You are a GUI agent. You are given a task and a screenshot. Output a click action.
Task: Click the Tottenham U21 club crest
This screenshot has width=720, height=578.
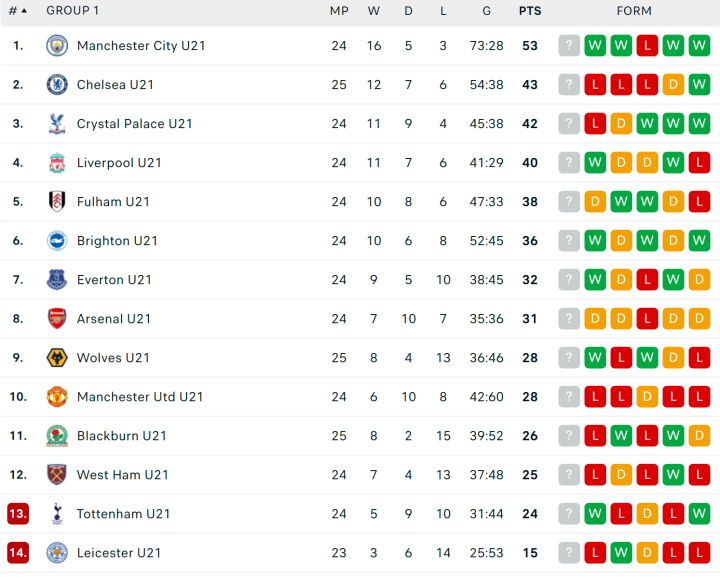pyautogui.click(x=57, y=514)
